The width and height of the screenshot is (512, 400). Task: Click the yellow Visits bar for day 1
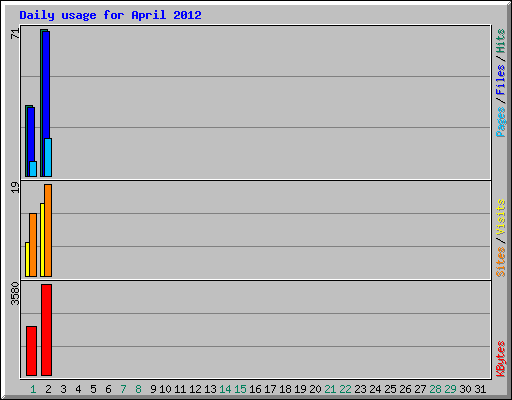[x=27, y=260]
